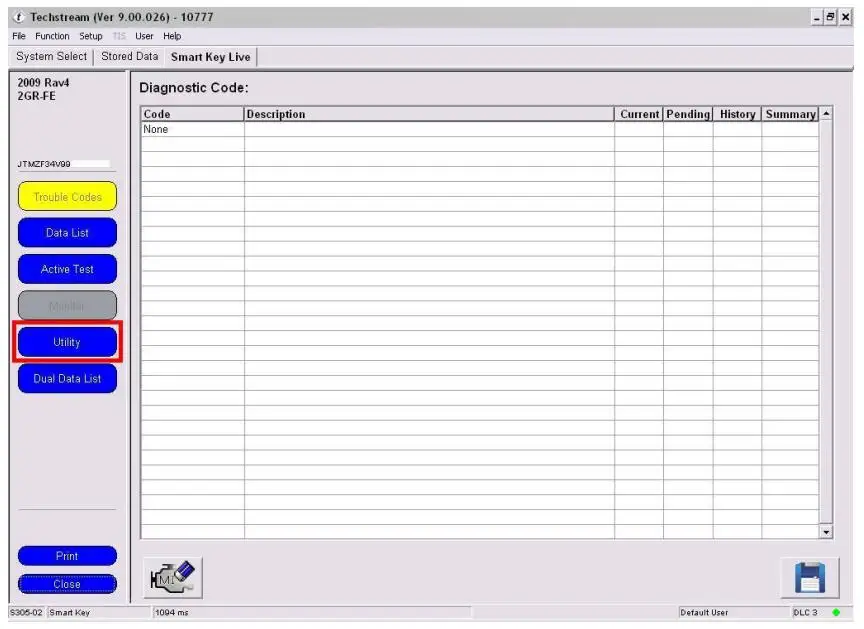Click the Techstream app icon in title bar
Image resolution: width=864 pixels, height=629 pixels.
[19, 17]
